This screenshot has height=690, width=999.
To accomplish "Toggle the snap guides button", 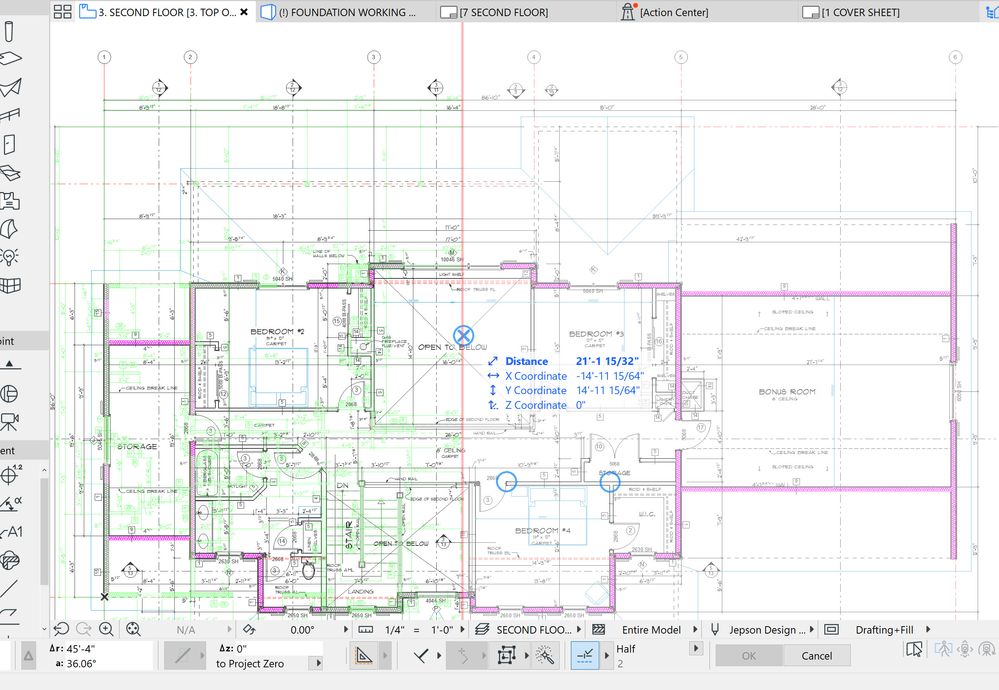I will 583,656.
